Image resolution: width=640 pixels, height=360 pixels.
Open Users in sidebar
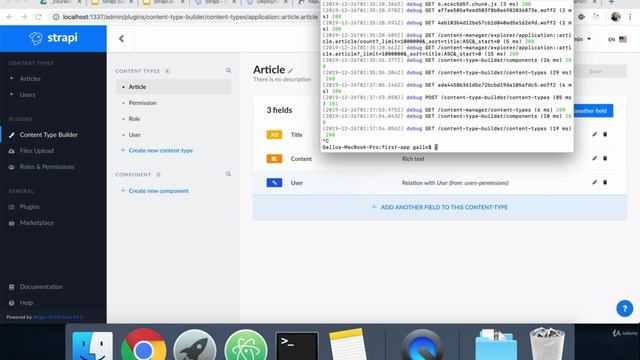(x=27, y=95)
